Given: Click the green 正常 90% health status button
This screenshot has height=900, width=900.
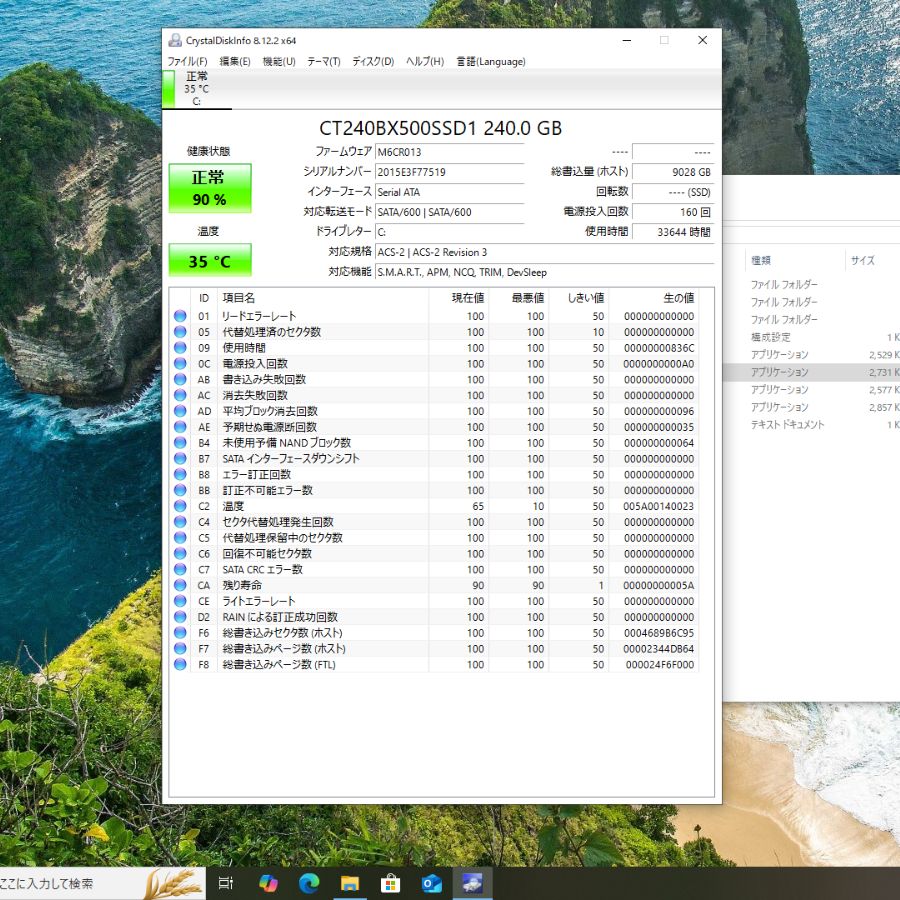Looking at the screenshot, I should [210, 188].
